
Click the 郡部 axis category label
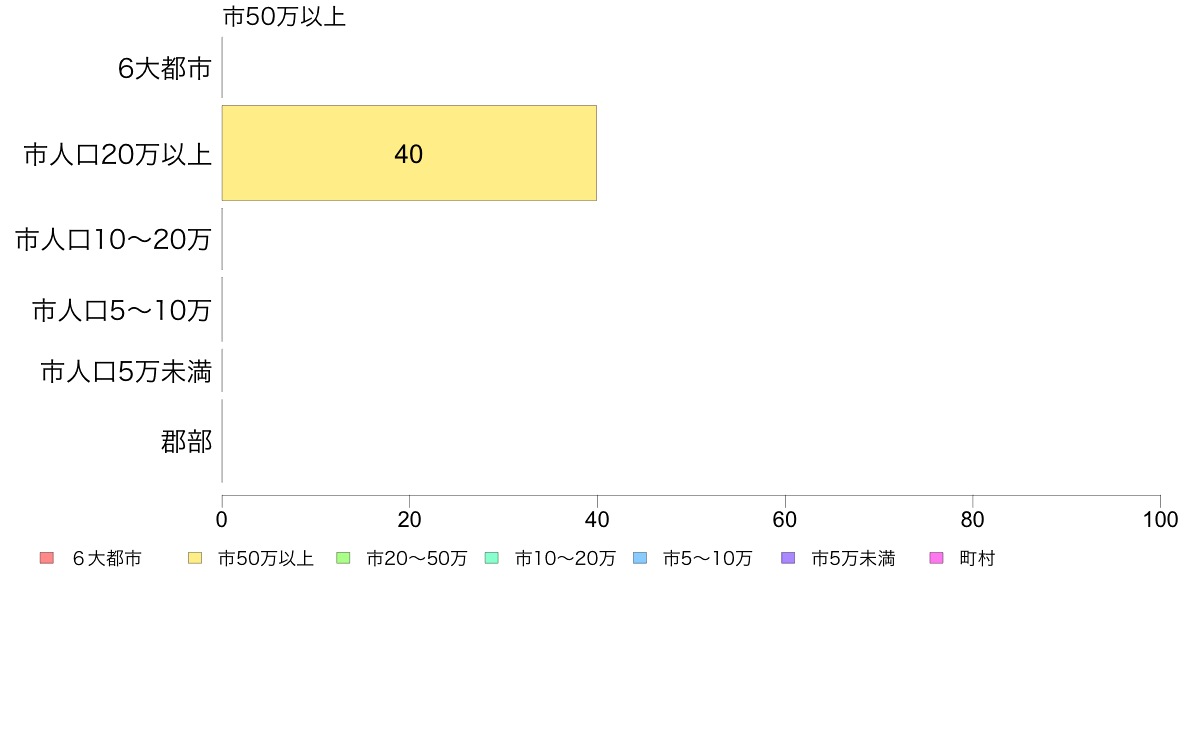[186, 441]
